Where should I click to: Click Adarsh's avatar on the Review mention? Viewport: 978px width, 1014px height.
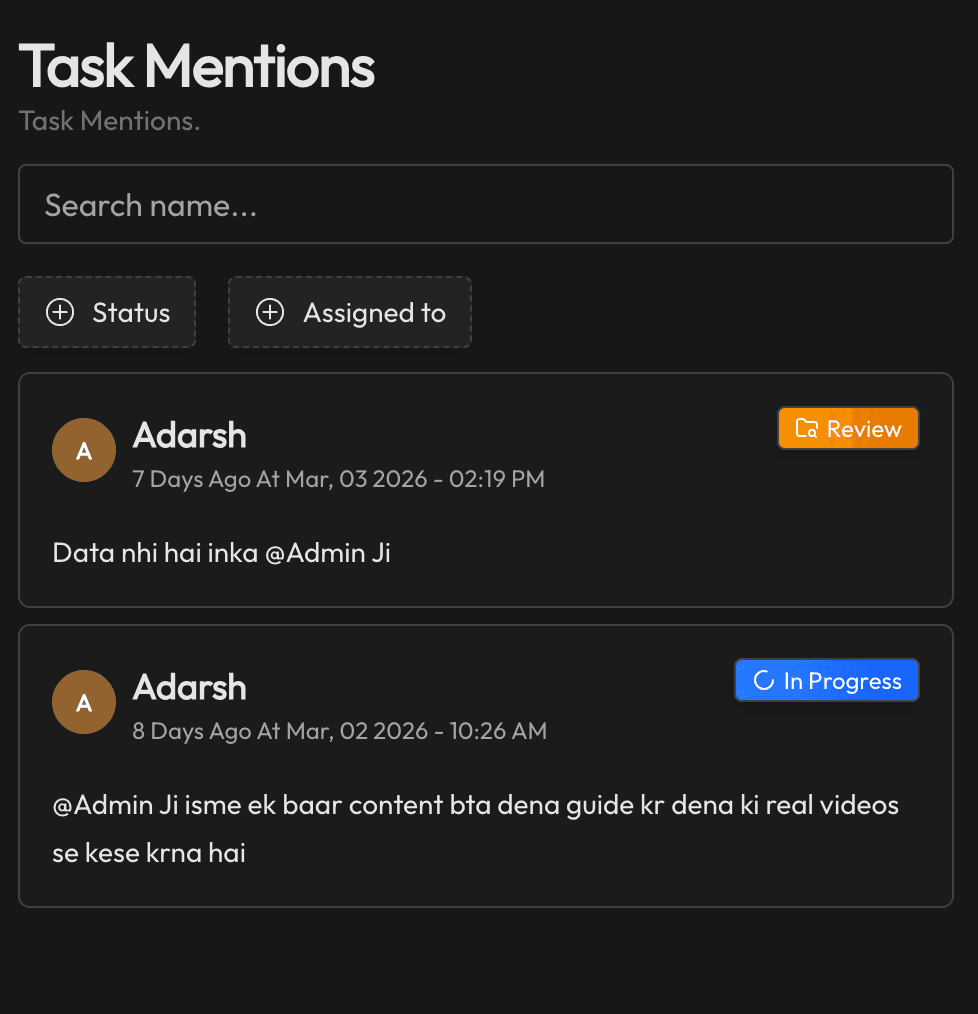(x=84, y=450)
